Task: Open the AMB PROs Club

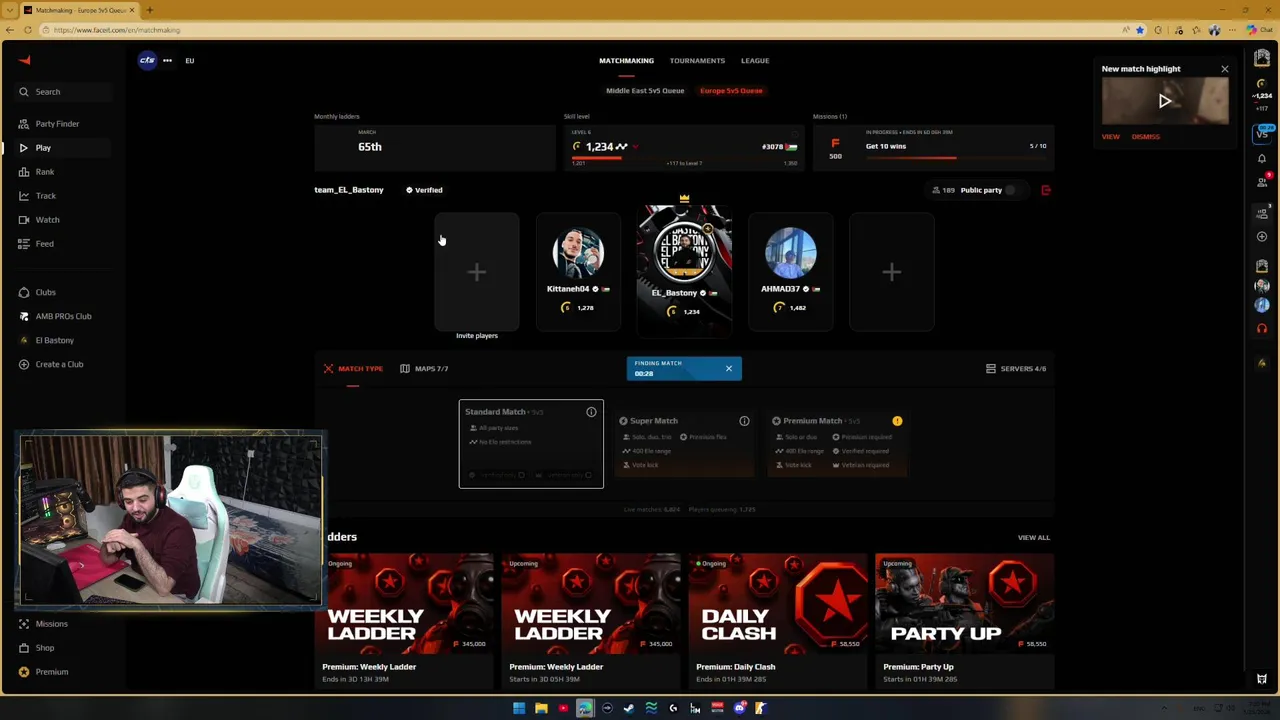Action: click(x=63, y=316)
